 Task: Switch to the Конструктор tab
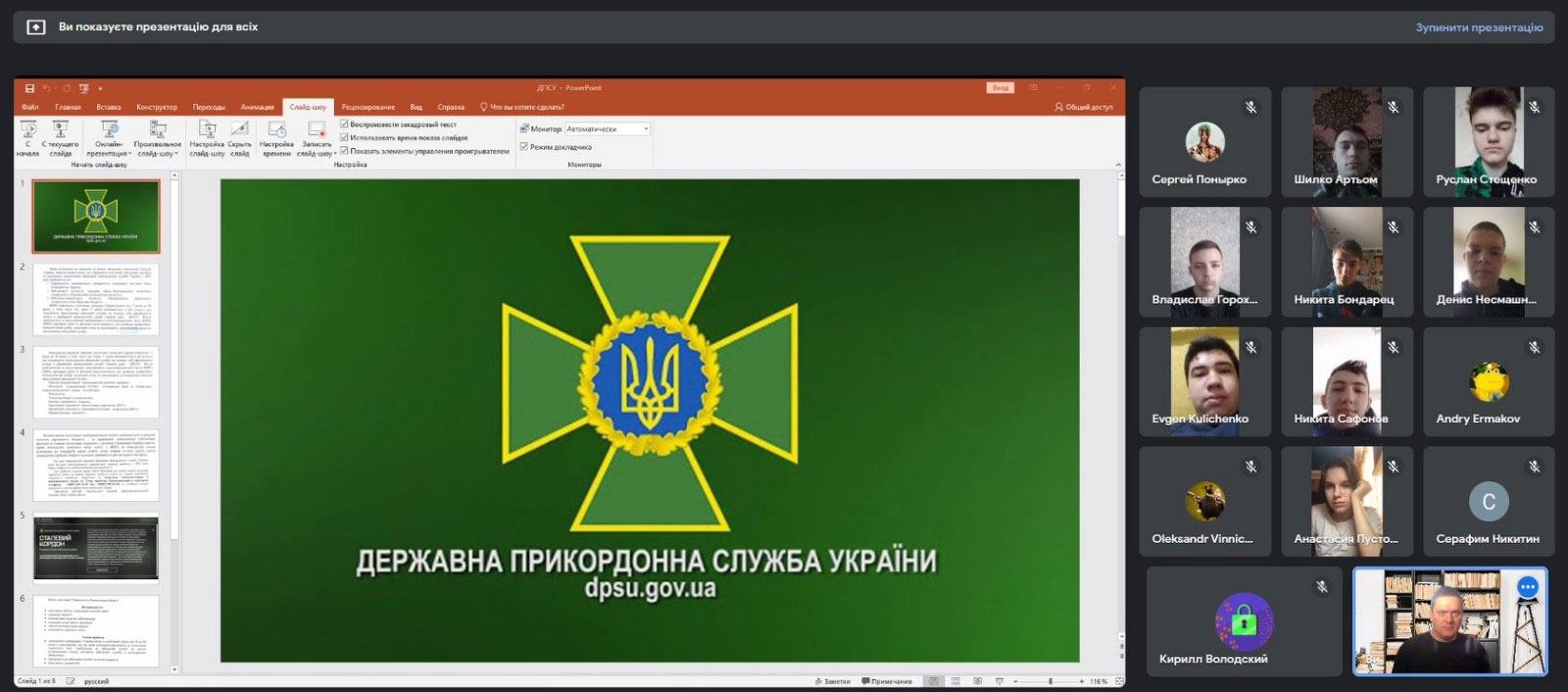point(157,107)
